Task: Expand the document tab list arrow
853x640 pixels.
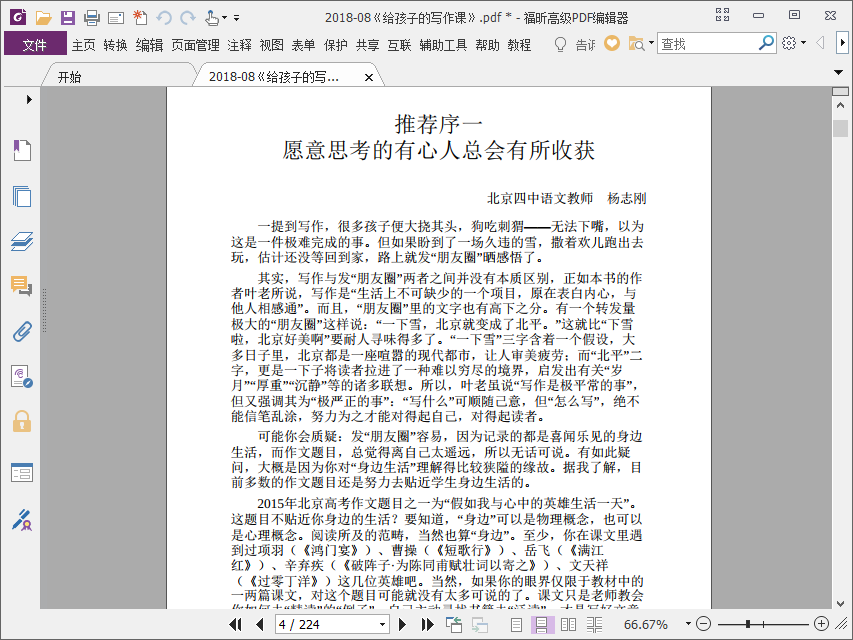Action: click(x=839, y=72)
